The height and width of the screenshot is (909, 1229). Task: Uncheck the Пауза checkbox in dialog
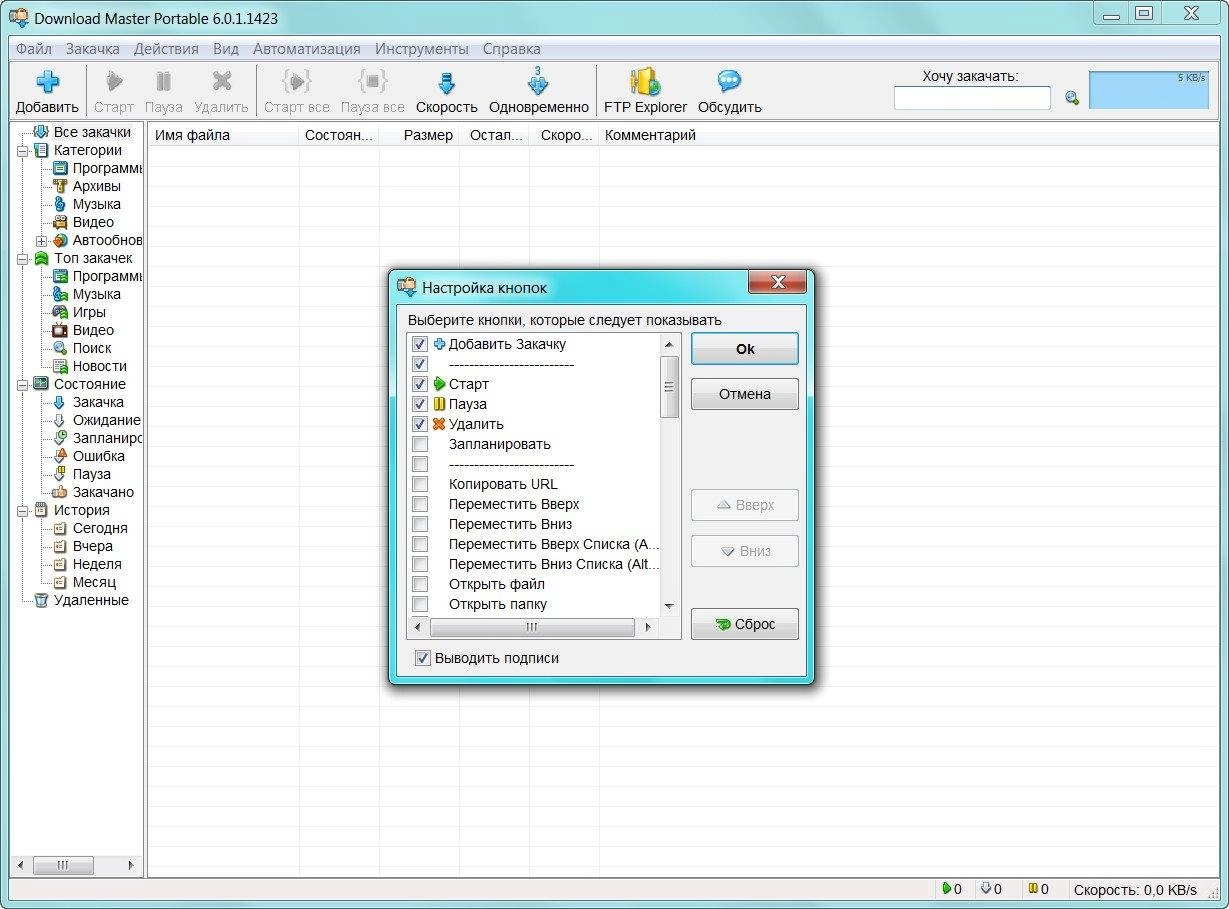[x=420, y=404]
